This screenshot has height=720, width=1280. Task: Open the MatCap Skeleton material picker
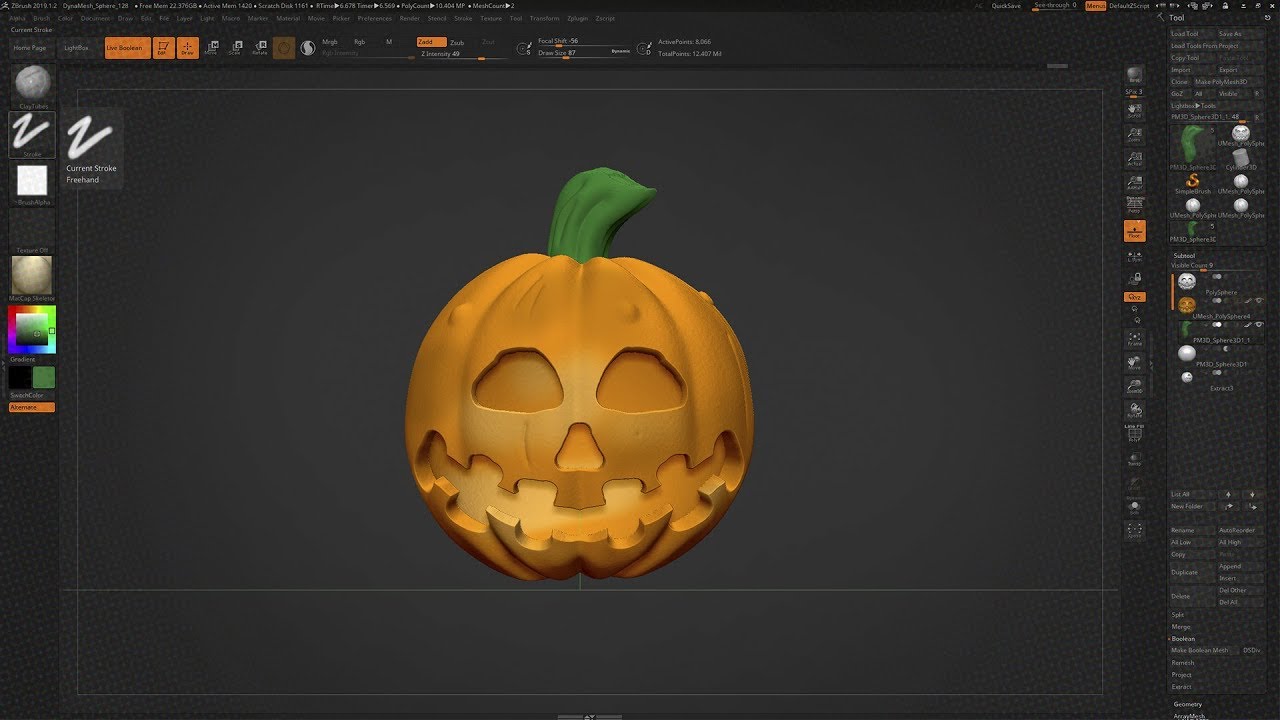click(x=32, y=276)
